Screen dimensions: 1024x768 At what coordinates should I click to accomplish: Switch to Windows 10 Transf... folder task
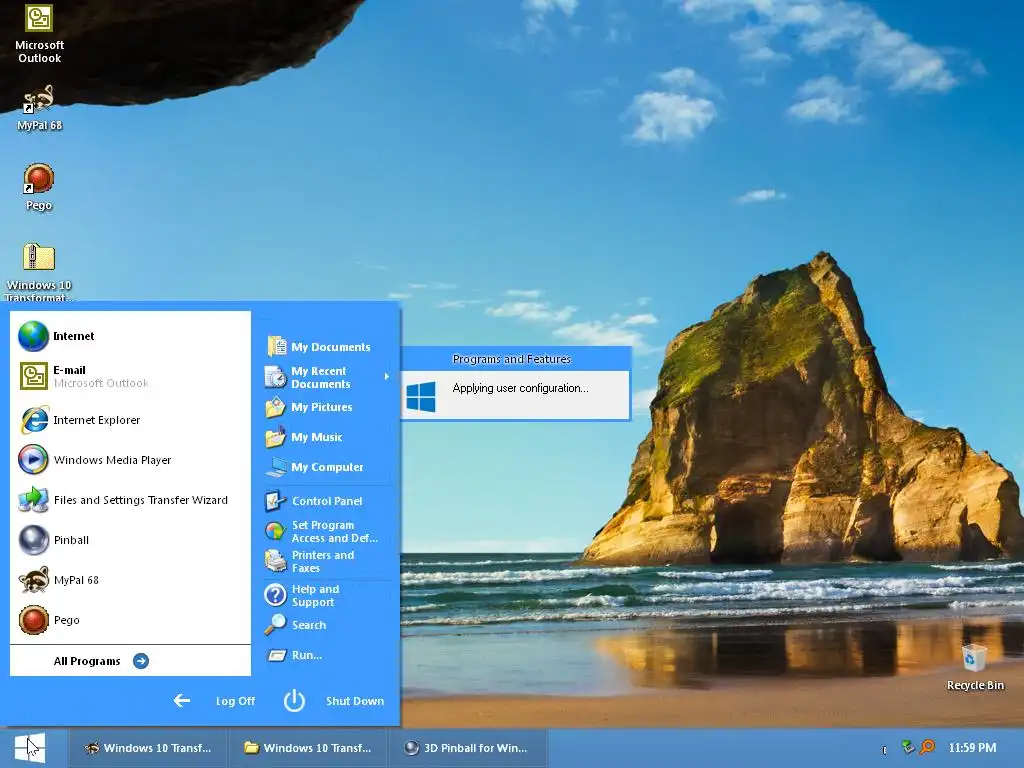(x=308, y=748)
